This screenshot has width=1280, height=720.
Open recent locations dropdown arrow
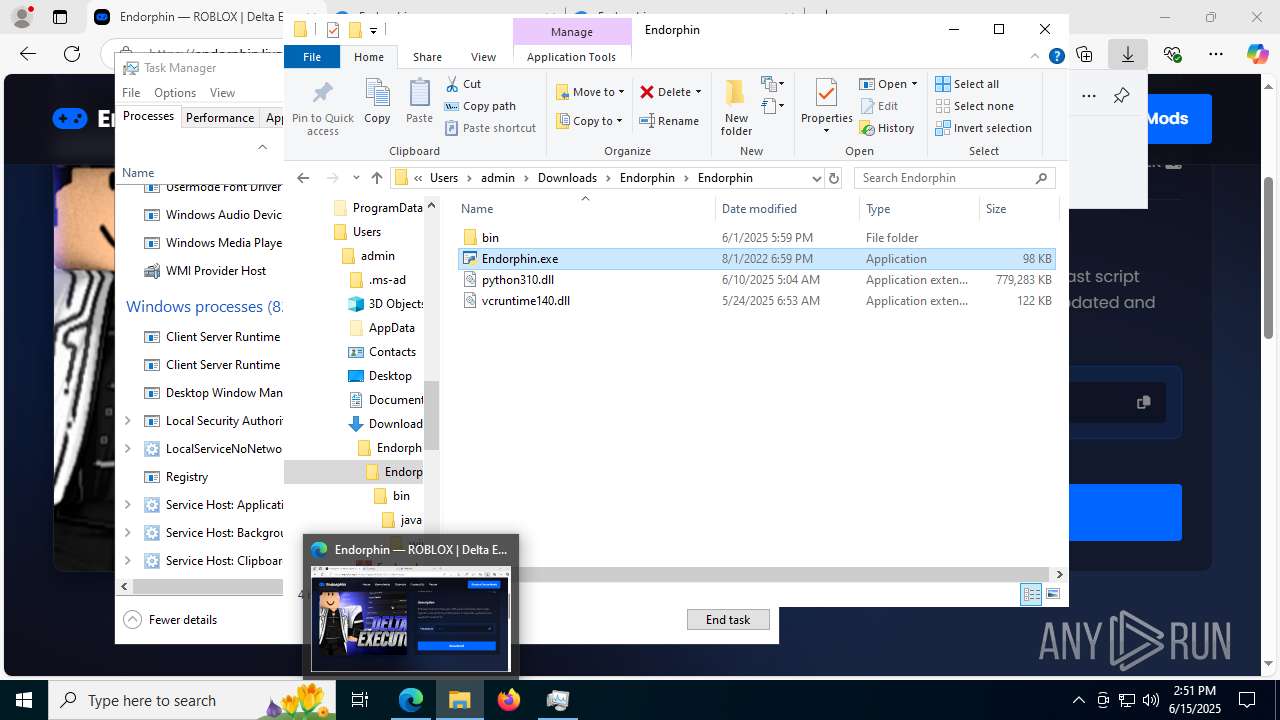356,178
